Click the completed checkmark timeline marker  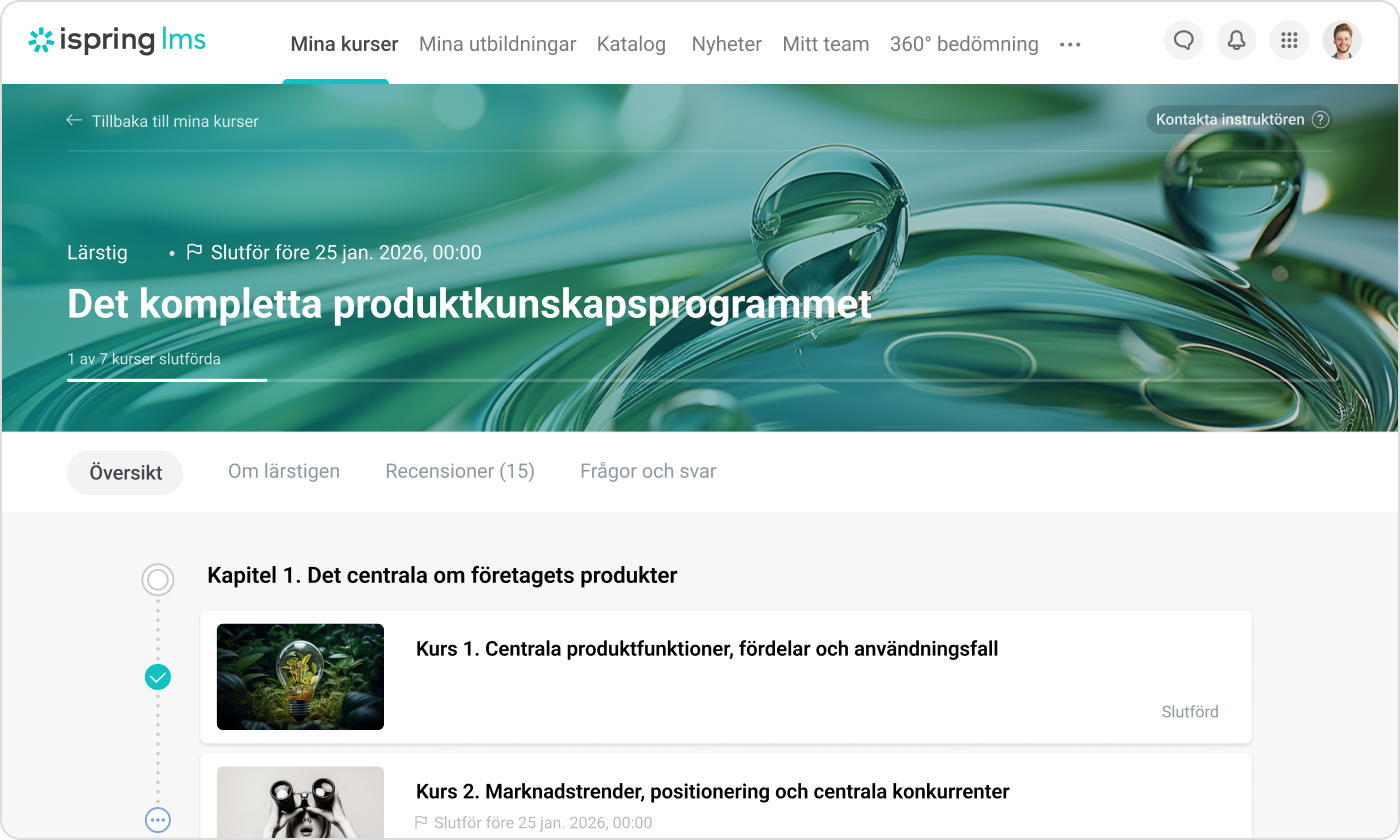158,677
